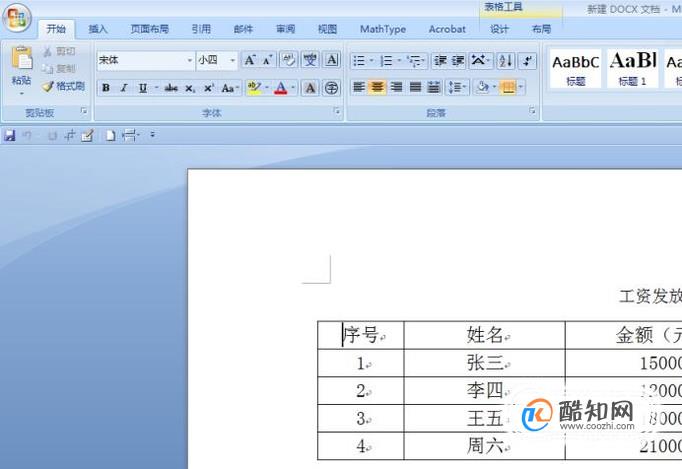Toggle align text left
The height and width of the screenshot is (469, 682).
[x=358, y=87]
